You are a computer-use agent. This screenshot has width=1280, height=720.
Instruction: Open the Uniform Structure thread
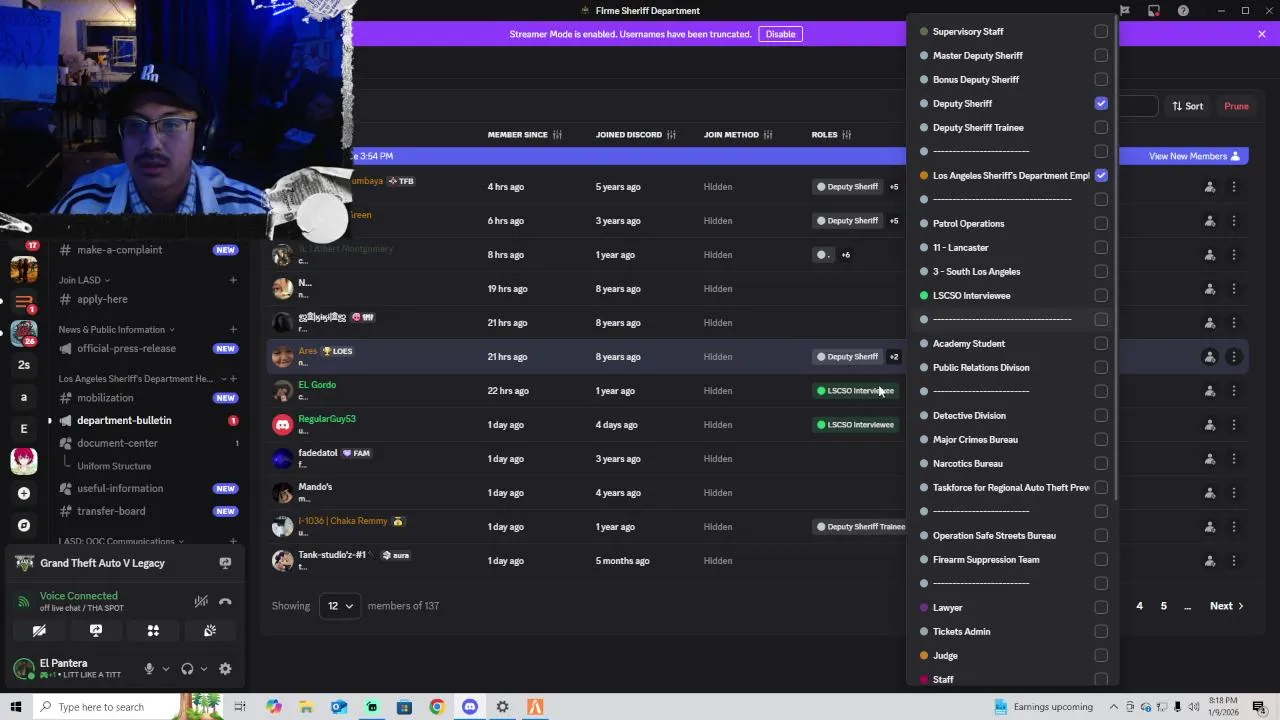[114, 466]
